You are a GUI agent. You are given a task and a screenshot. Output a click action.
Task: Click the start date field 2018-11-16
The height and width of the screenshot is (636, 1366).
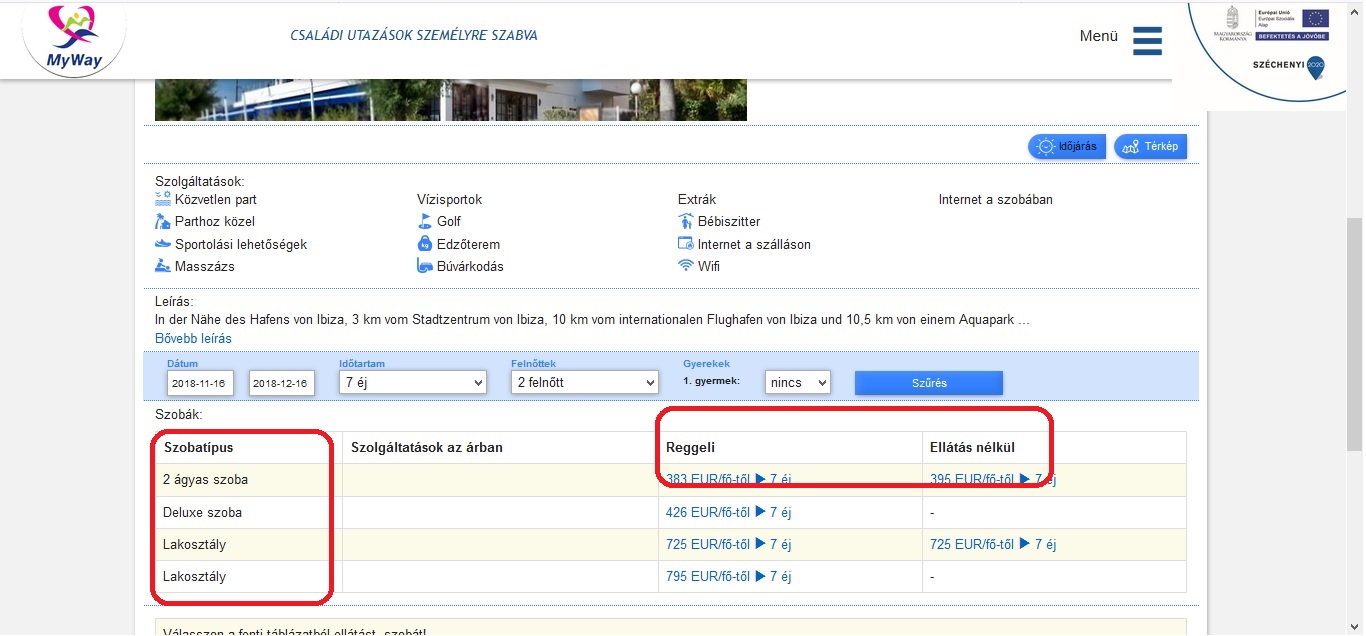click(197, 383)
